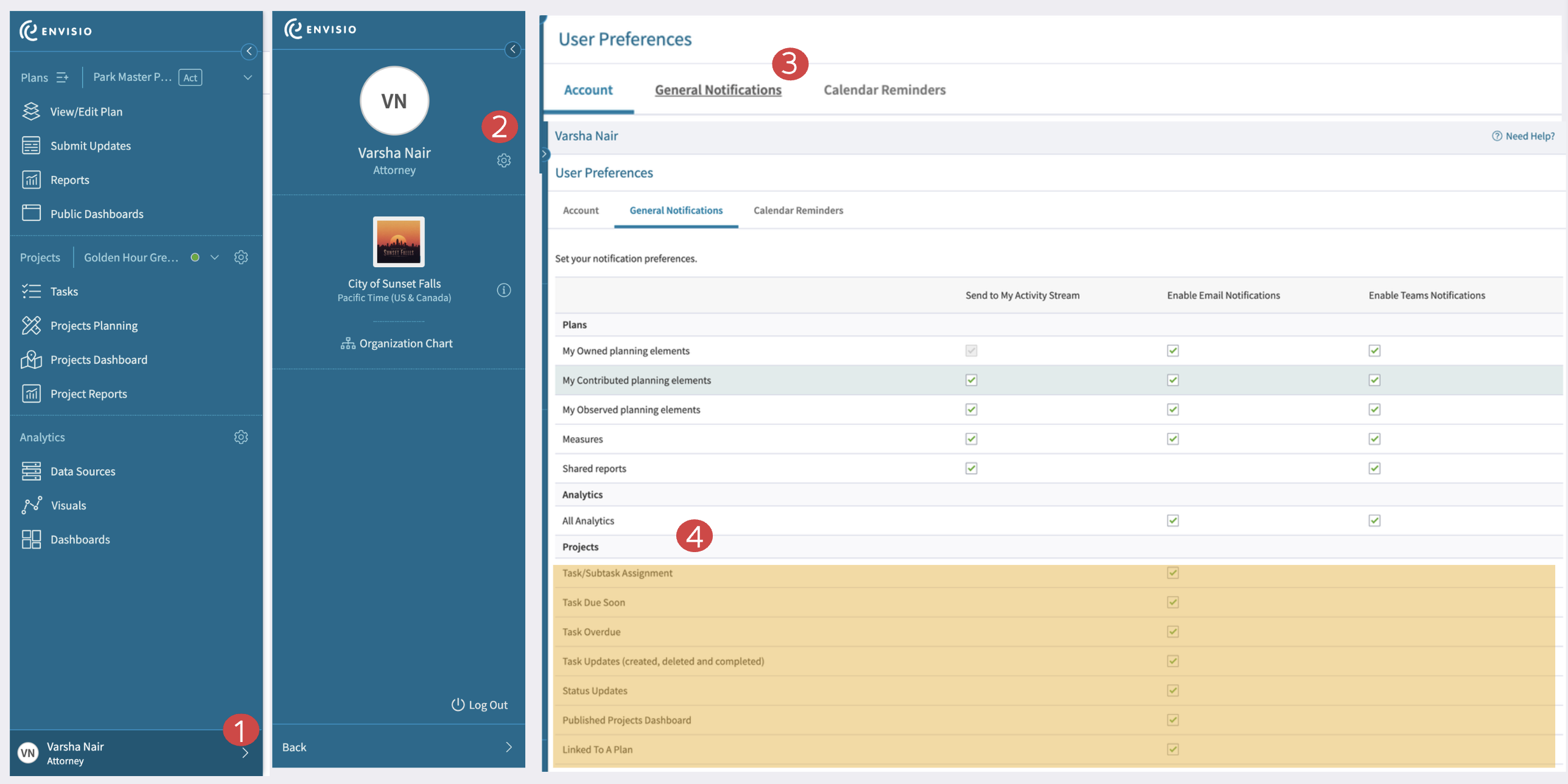Open the Golden Hour project dropdown
This screenshot has height=784, width=1568.
tap(214, 257)
